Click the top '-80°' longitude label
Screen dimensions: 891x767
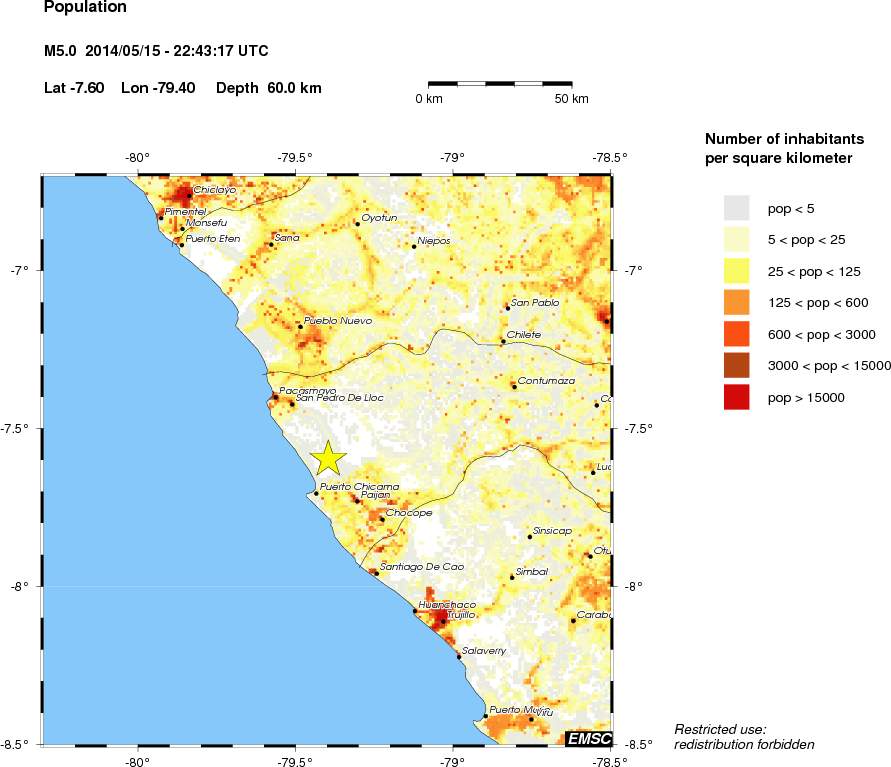138,158
